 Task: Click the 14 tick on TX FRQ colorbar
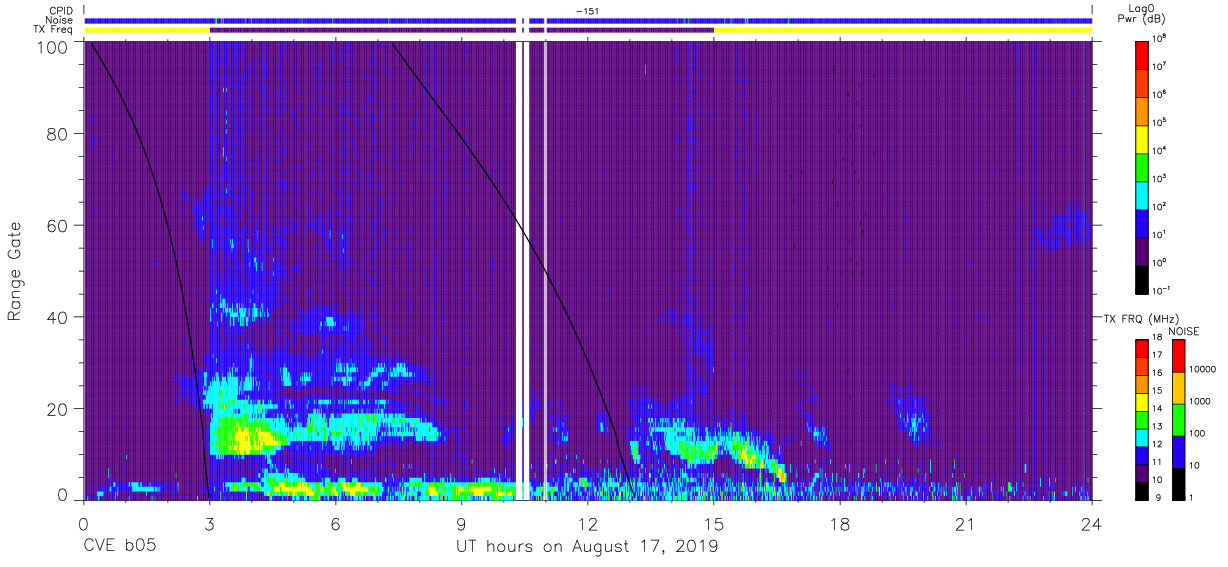[x=1157, y=409]
